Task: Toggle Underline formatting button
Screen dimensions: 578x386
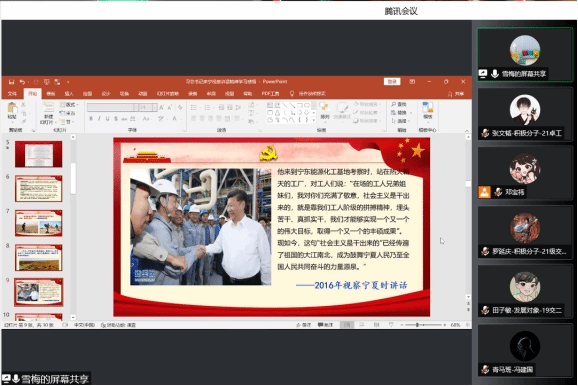Action: pos(107,119)
